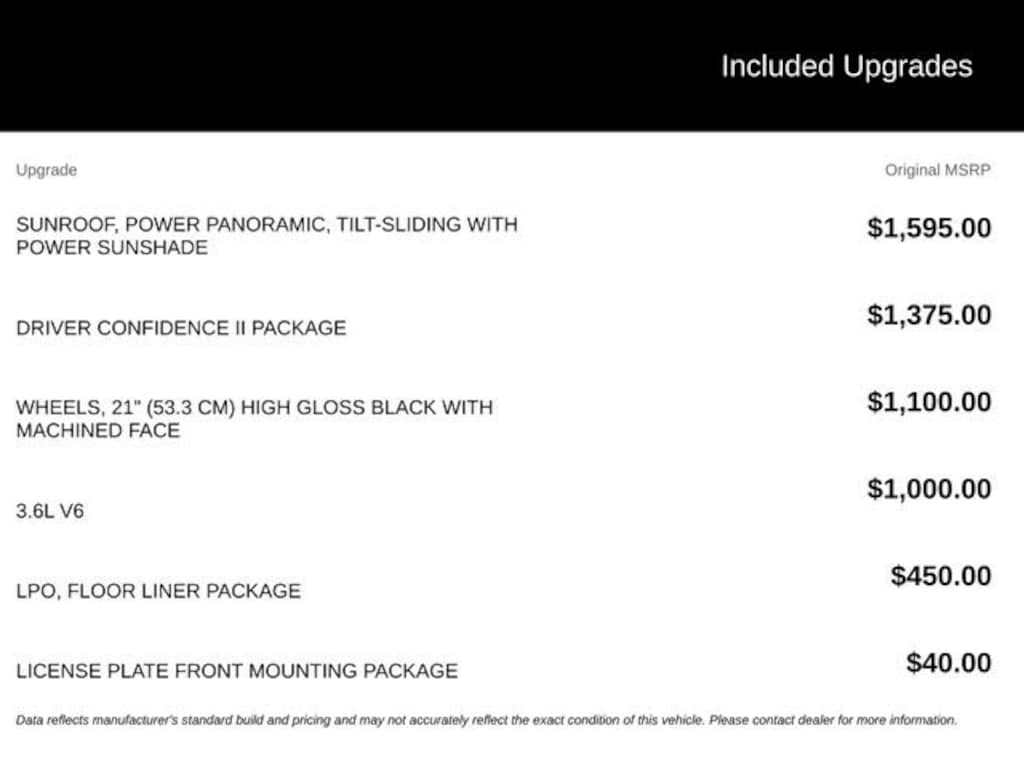Select the LPO Floor Liner Package entry
1024x768 pixels.
tap(158, 591)
